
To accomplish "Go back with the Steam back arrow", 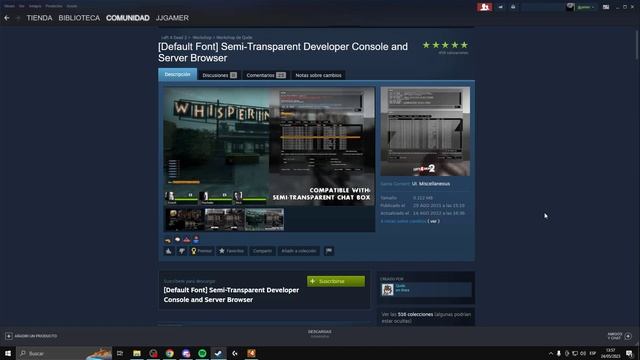I will [x=7, y=18].
